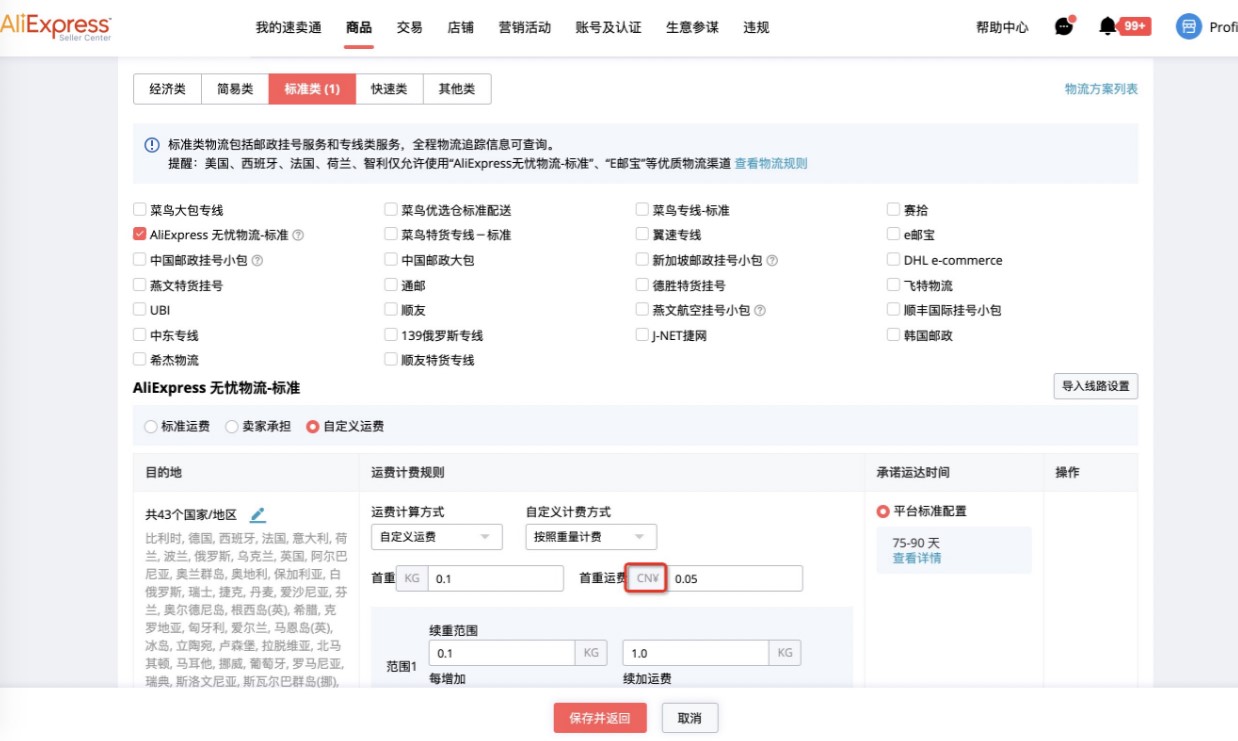Open 违规 menu

pos(757,28)
